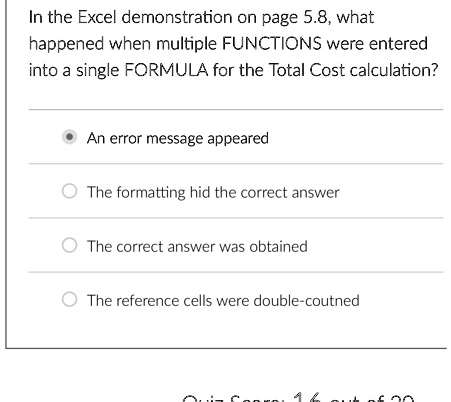Click the word "FORMULA" in the question

point(166,70)
